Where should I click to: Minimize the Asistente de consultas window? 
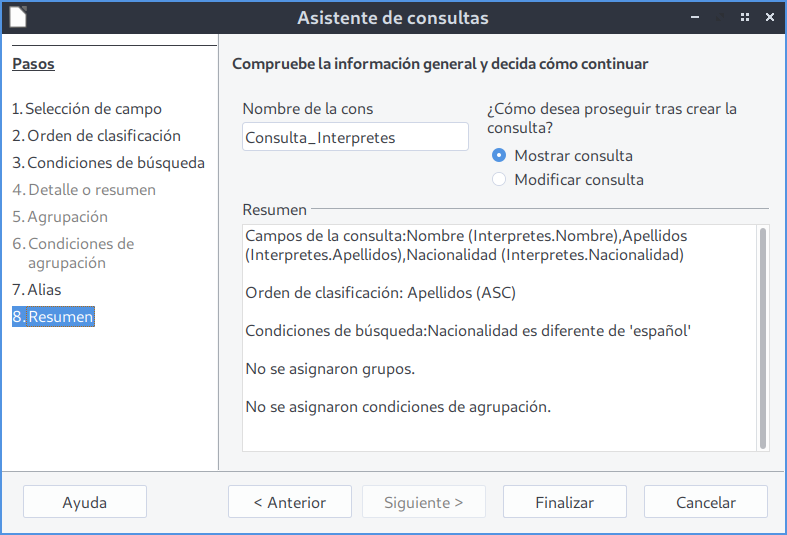718,18
